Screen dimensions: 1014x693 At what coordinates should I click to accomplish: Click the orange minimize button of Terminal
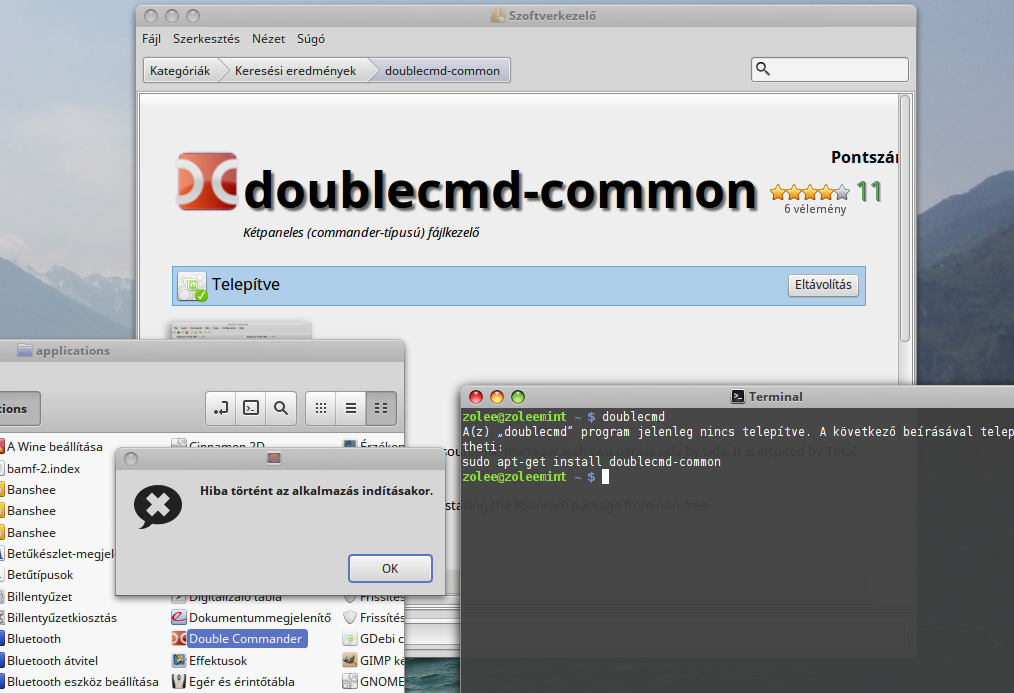point(497,397)
